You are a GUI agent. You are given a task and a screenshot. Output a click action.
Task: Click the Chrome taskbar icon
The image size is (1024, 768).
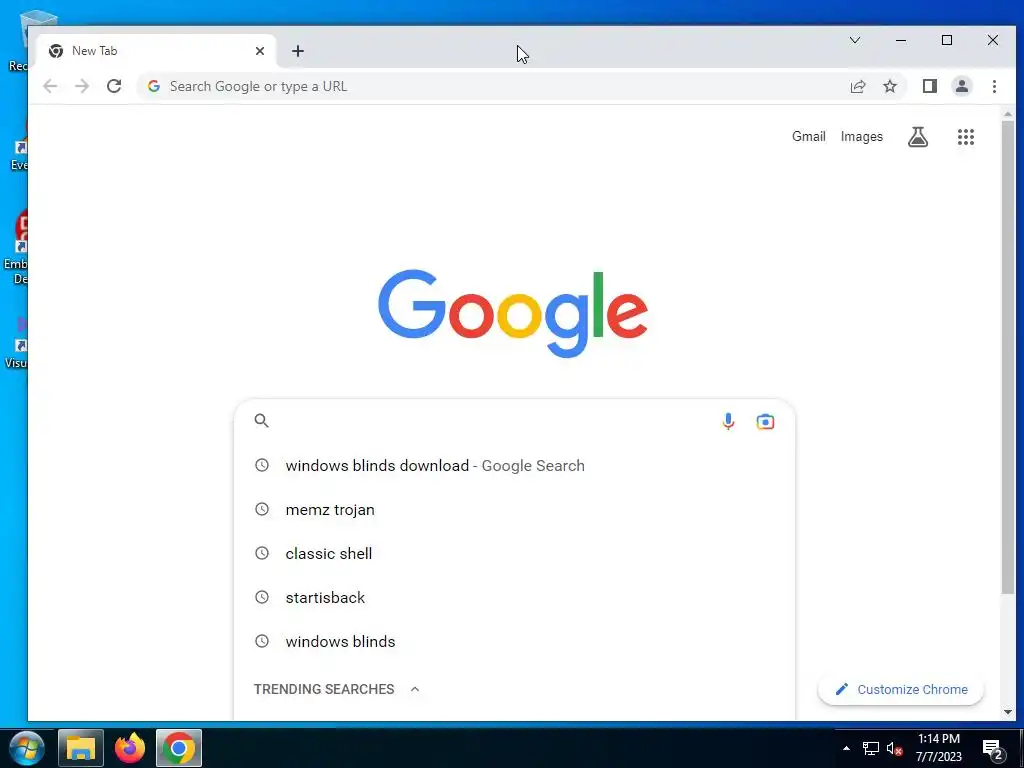[179, 748]
